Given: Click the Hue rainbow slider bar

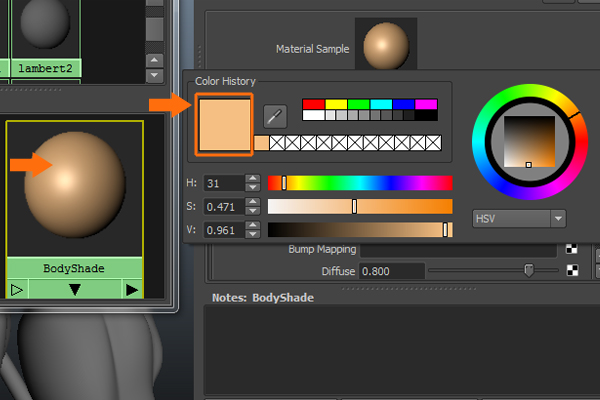Looking at the screenshot, I should [x=360, y=183].
